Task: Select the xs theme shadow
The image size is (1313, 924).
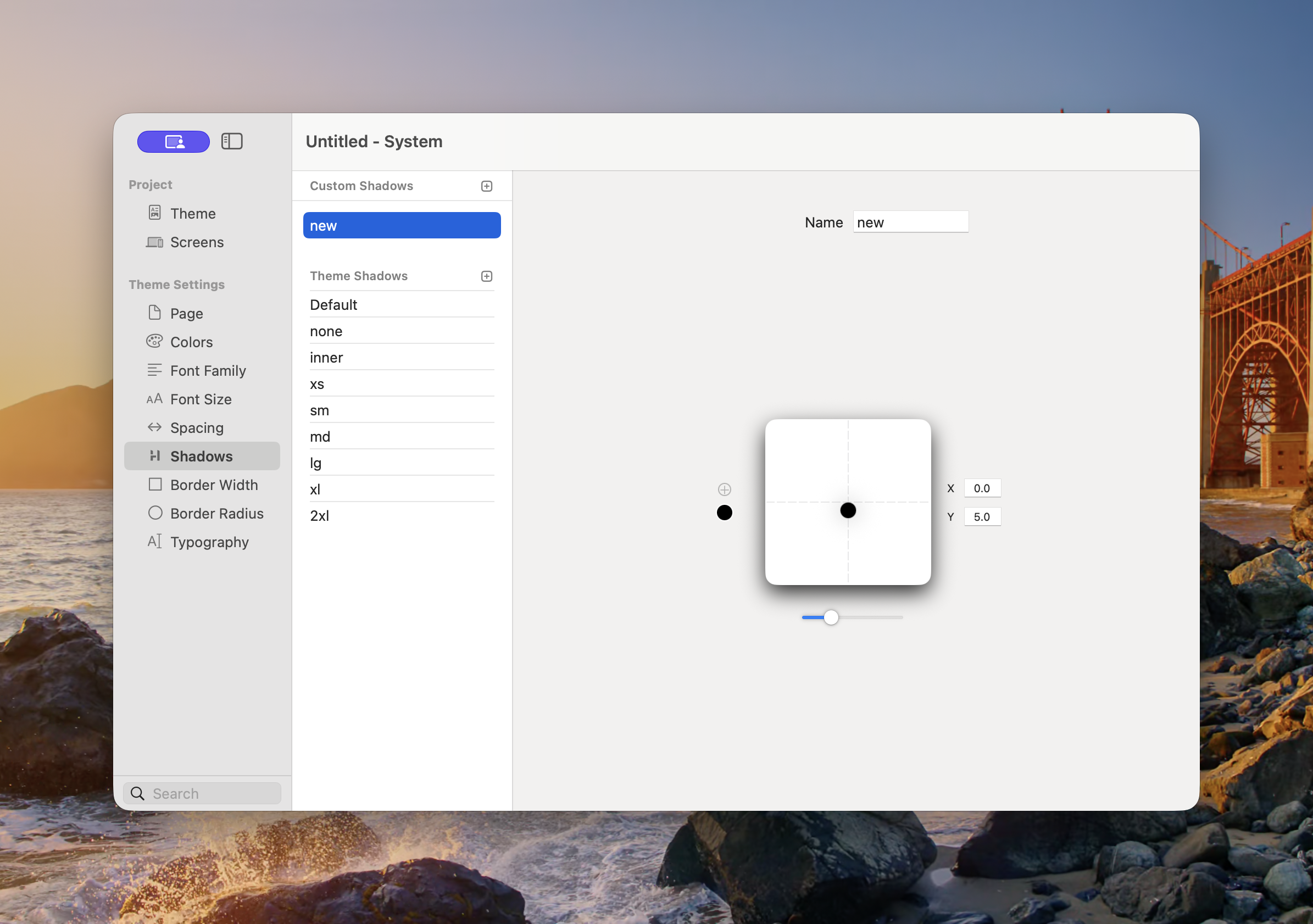Action: (402, 383)
